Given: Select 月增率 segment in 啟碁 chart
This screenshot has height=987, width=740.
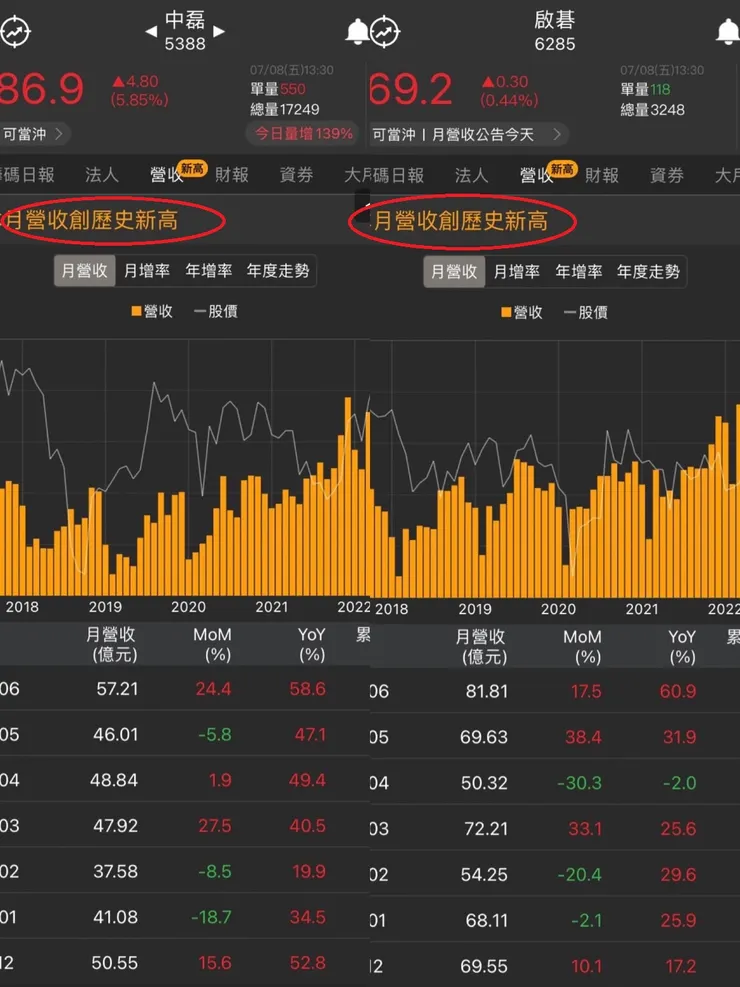Looking at the screenshot, I should click(517, 271).
